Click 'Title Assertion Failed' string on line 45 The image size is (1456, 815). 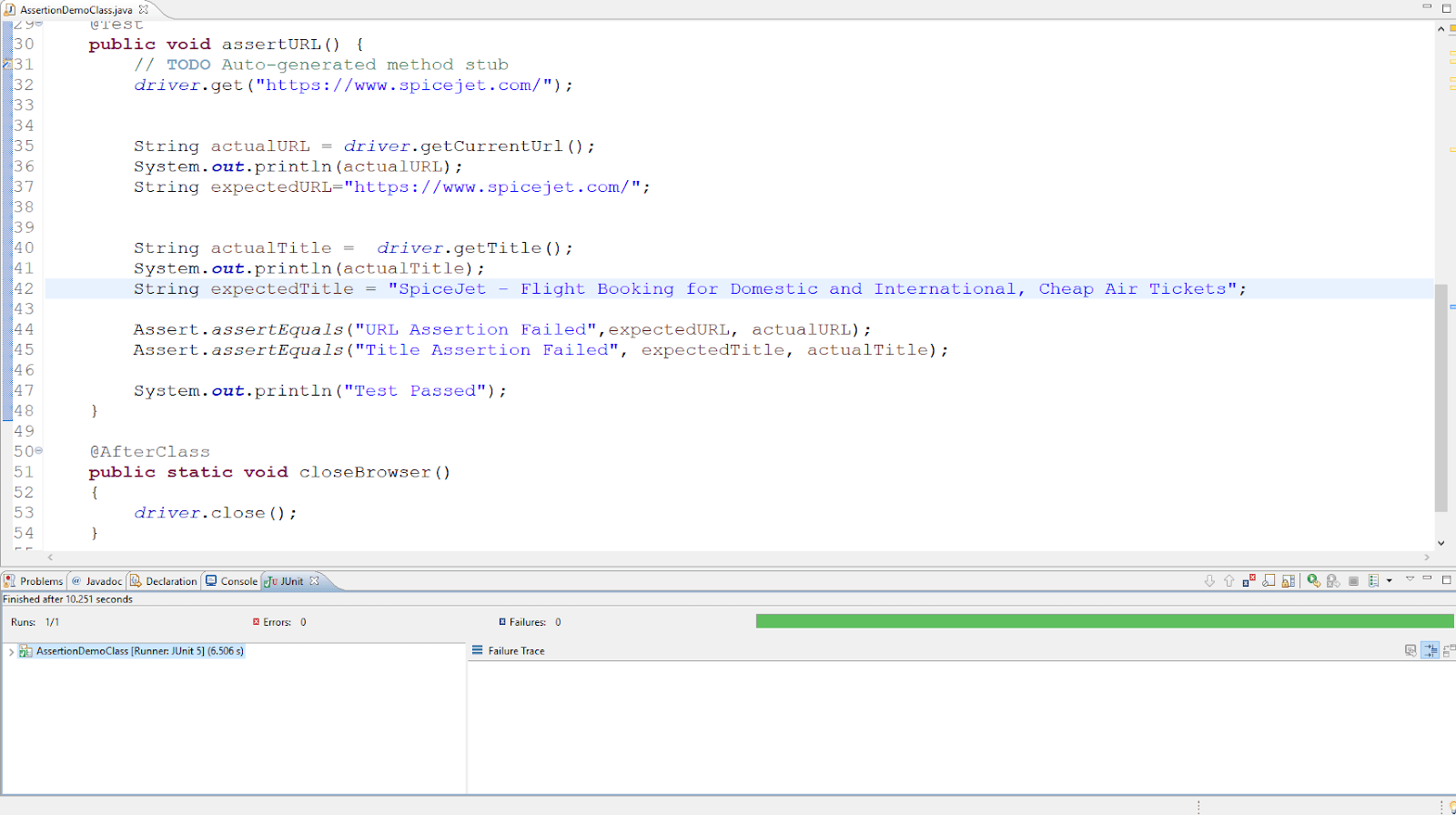point(487,349)
